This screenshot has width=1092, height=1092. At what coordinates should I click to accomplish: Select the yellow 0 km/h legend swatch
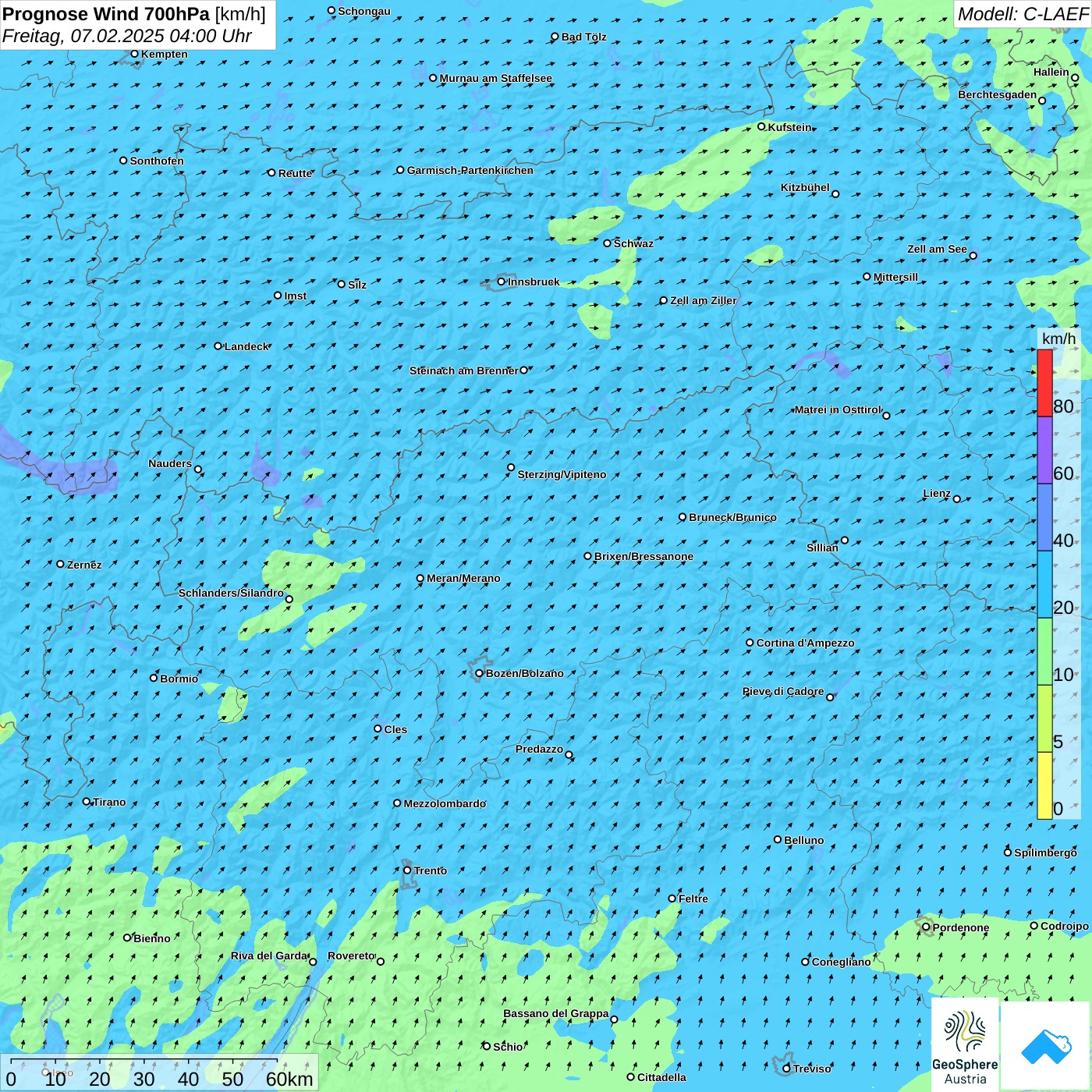point(1044,785)
